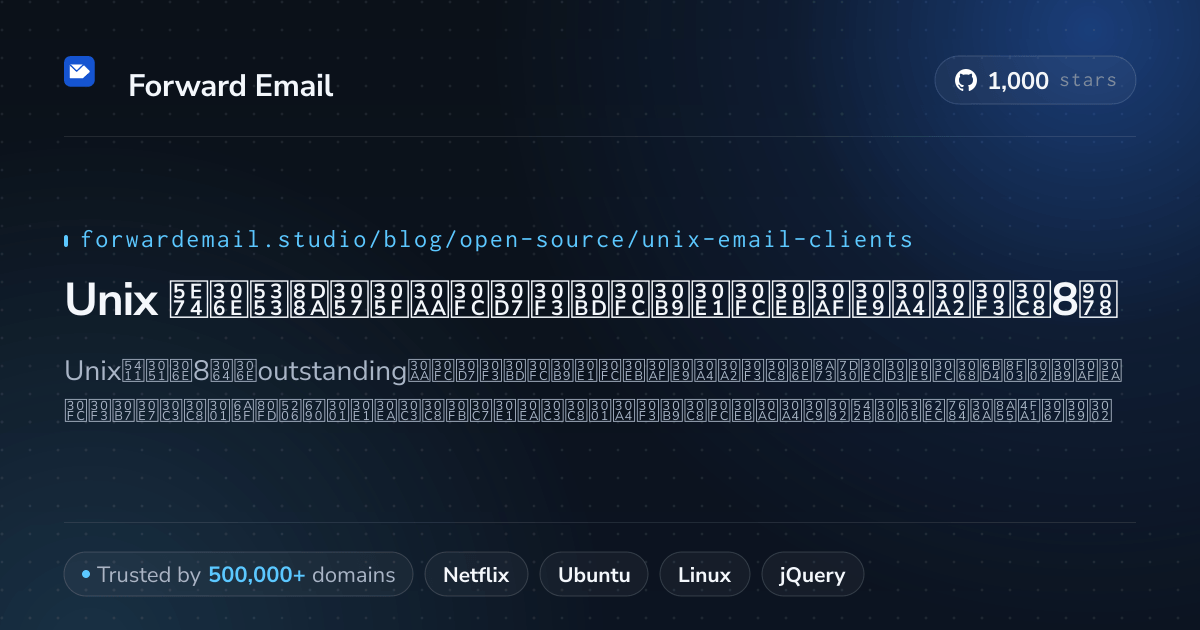Screen dimensions: 1200x630
Task: Open the forwardemail.studio unix-email-clients URL
Action: 496,240
